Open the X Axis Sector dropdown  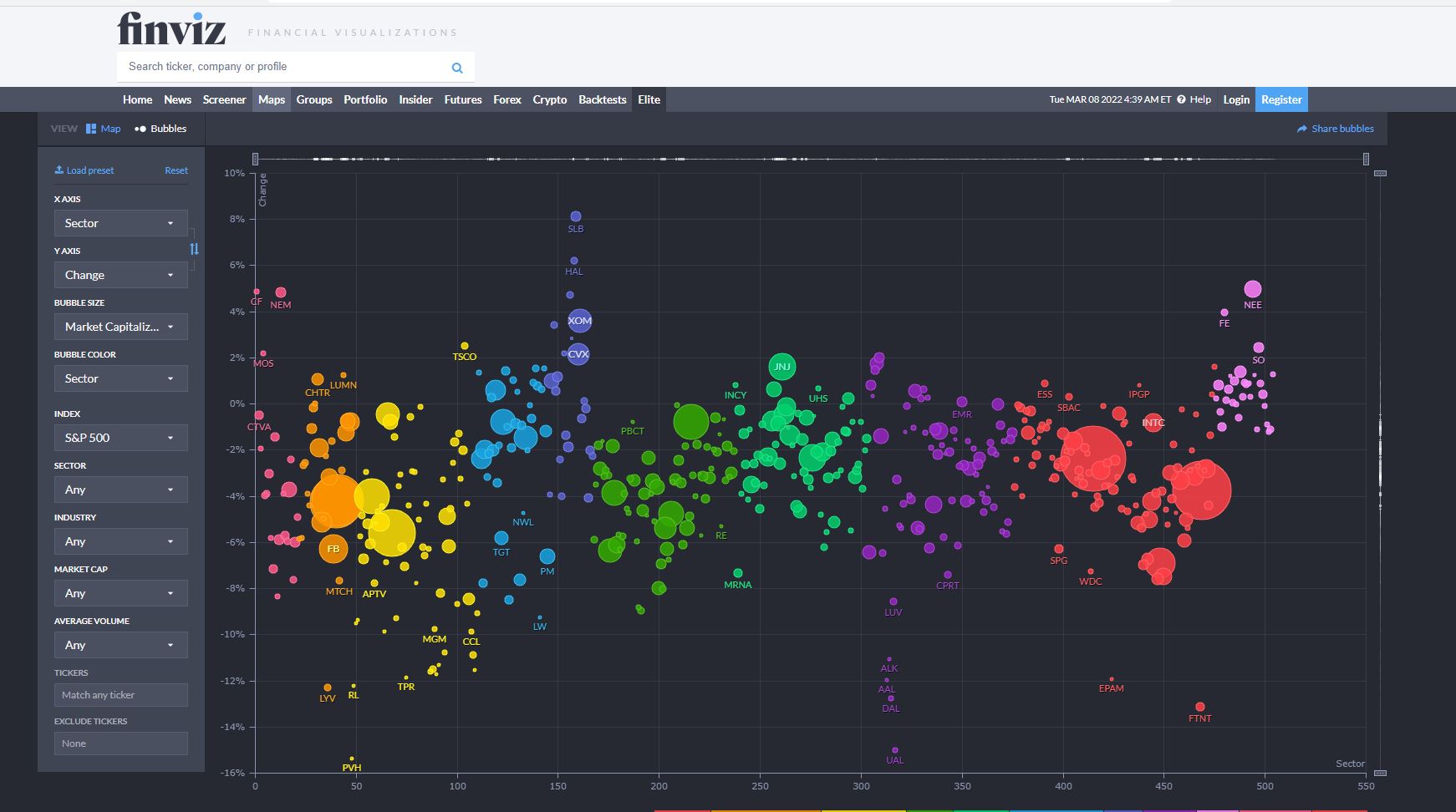pos(121,223)
